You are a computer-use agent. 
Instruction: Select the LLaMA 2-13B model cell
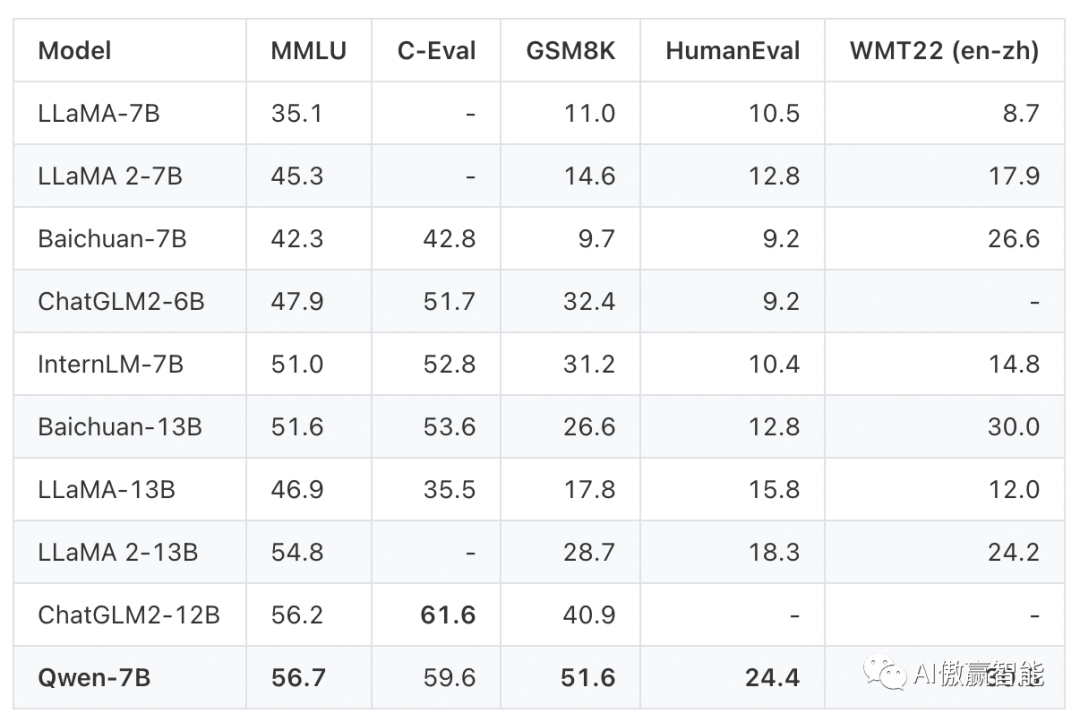(118, 552)
